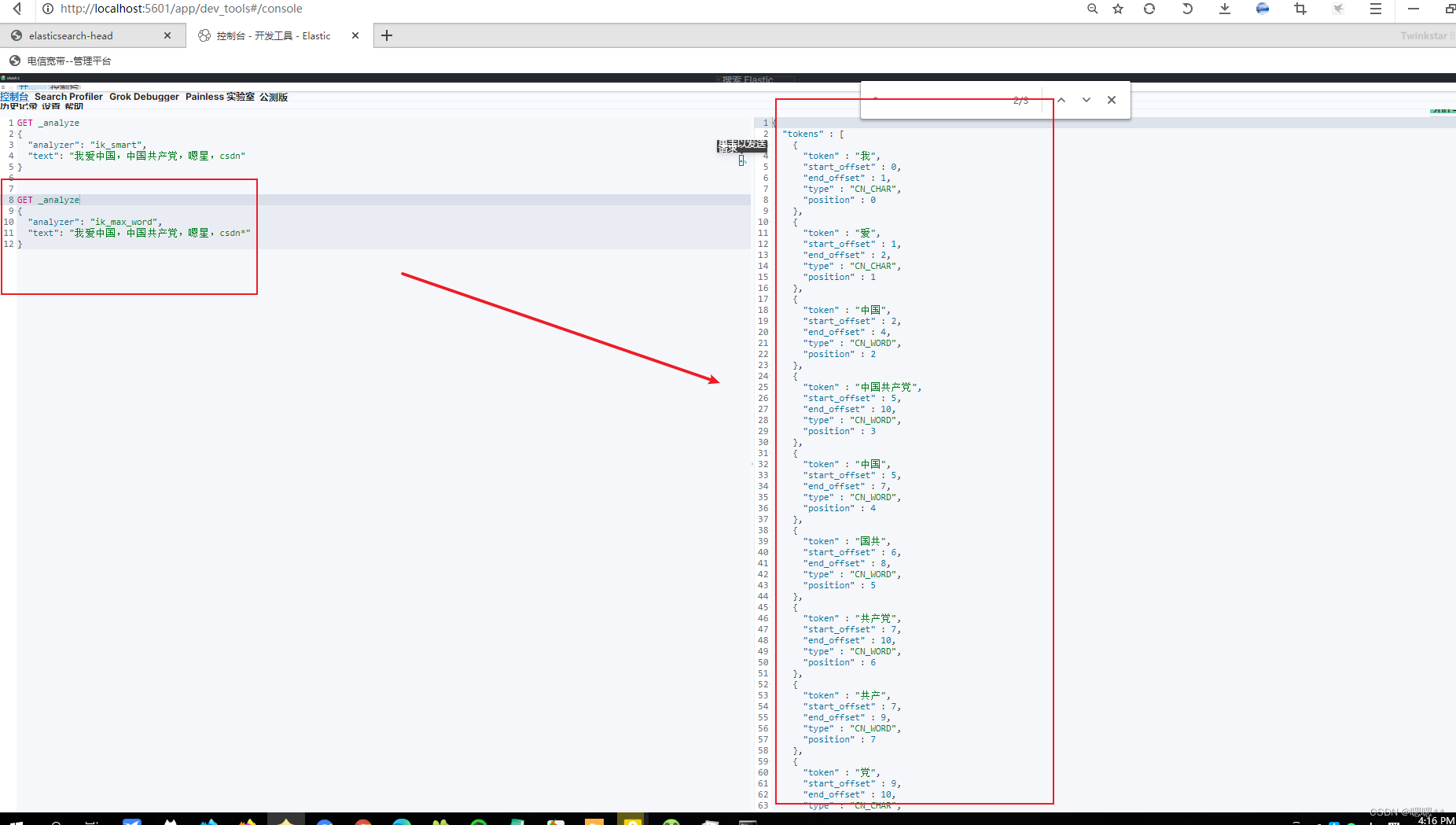1456x825 pixels.
Task: Open the 帮助 help link
Action: point(74,106)
